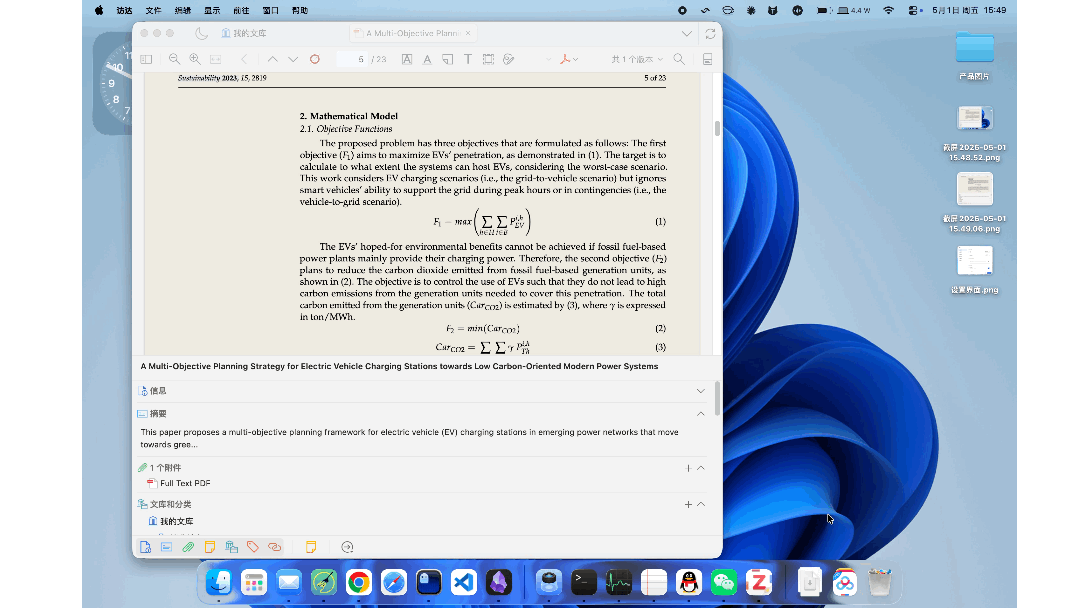
Task: Click the paper title above 信息
Action: (x=399, y=366)
